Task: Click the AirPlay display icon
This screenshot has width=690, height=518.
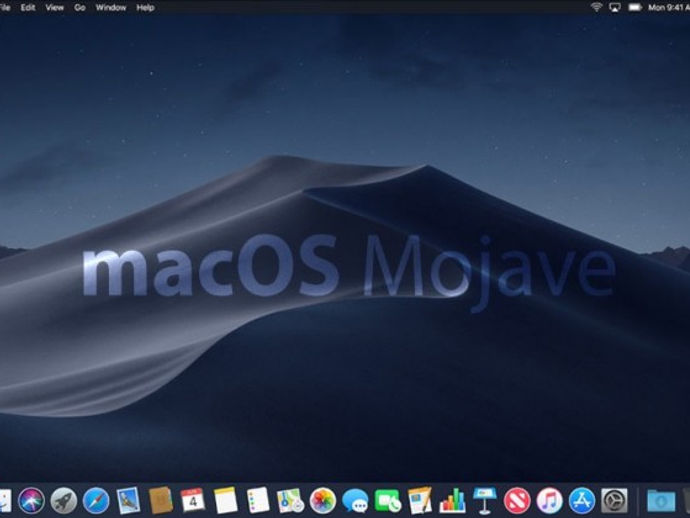Action: tap(615, 7)
